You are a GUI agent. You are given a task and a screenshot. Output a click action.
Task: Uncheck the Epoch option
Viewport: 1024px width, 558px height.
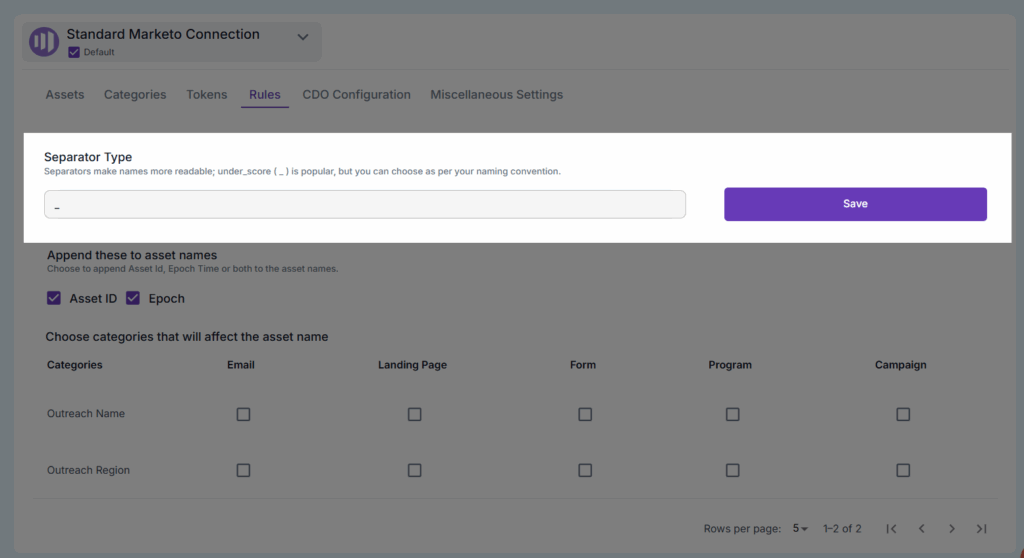tap(133, 298)
